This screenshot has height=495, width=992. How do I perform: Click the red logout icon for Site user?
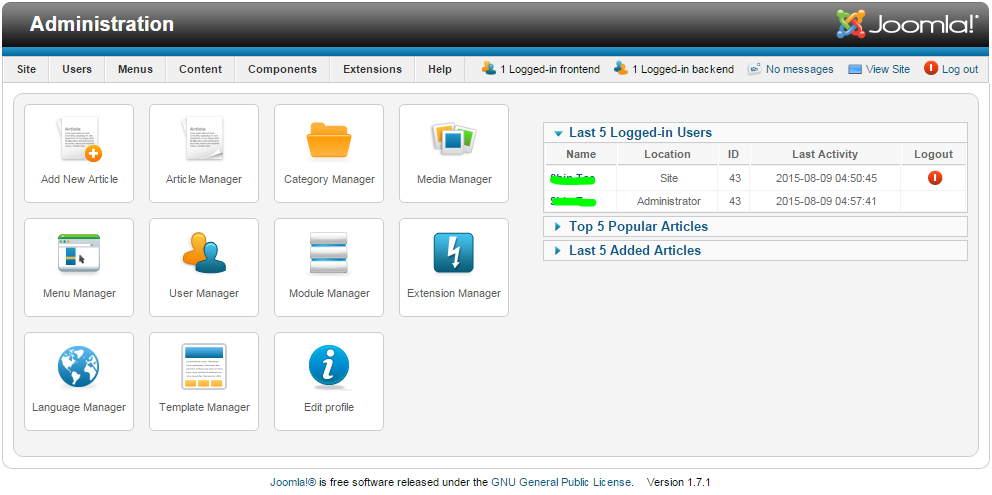coord(935,178)
